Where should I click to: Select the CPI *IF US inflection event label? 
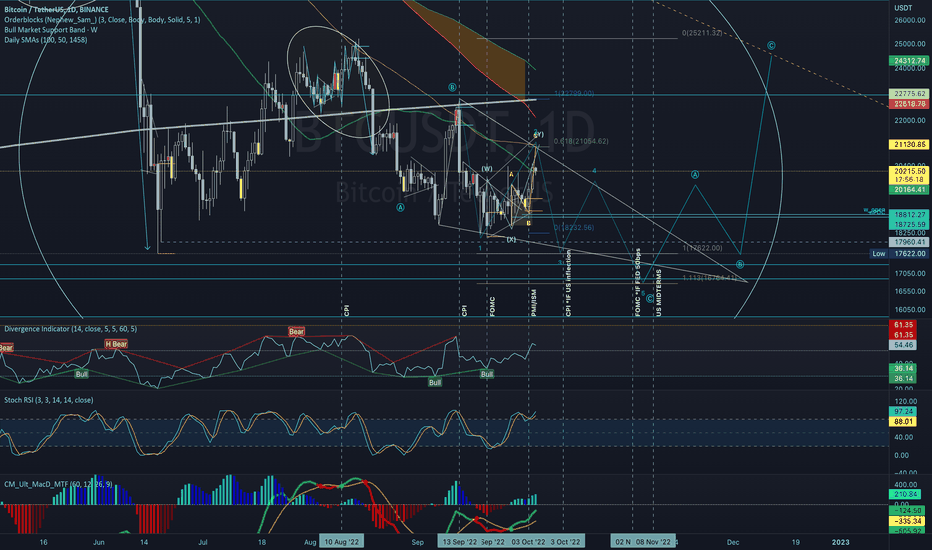point(568,282)
